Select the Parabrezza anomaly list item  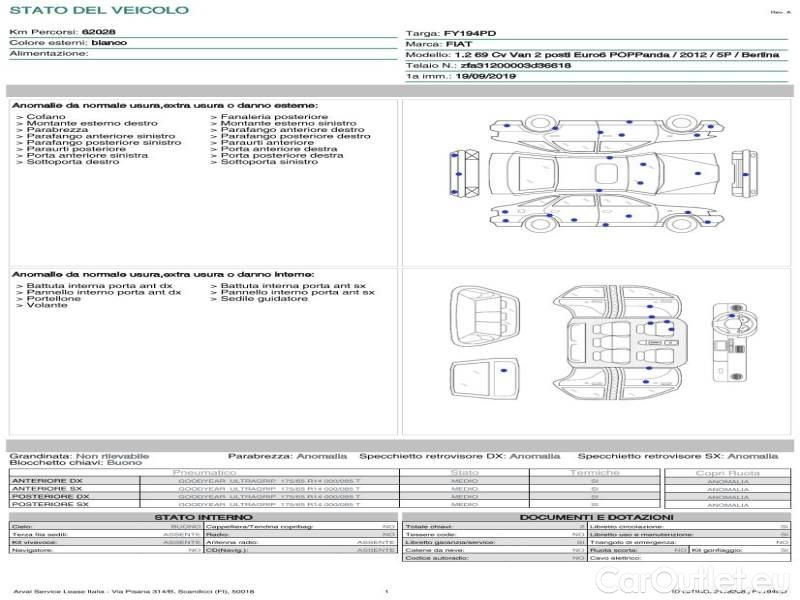point(57,130)
